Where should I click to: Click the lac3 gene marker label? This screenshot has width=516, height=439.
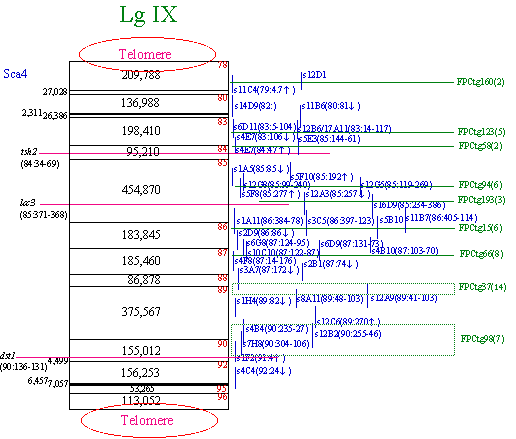pyautogui.click(x=27, y=203)
